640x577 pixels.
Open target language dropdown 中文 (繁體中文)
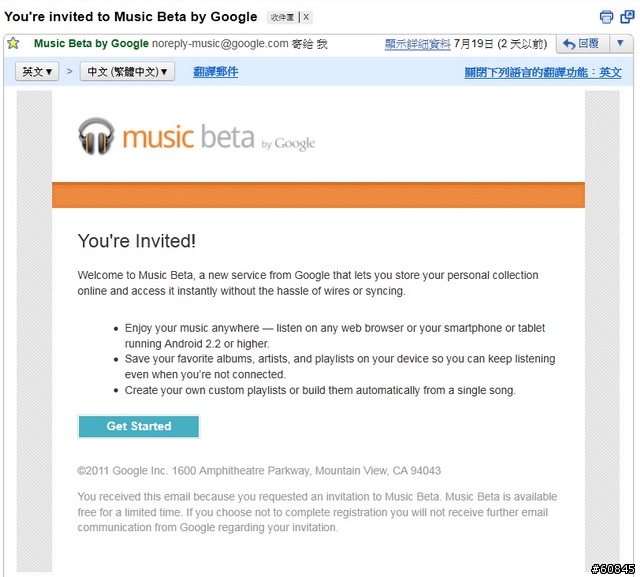pos(127,71)
